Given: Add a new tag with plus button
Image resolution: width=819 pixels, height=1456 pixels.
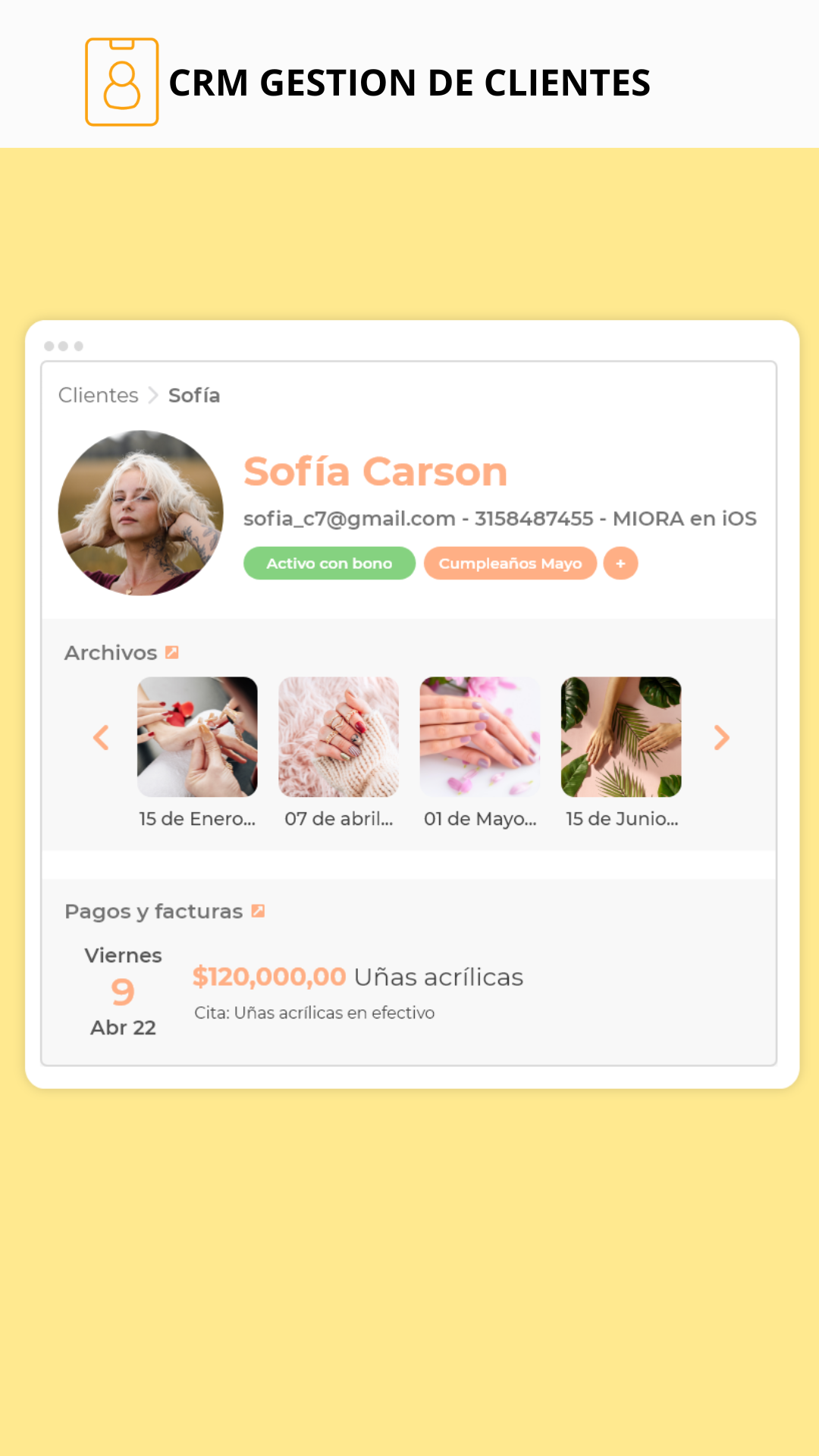Looking at the screenshot, I should [x=620, y=563].
